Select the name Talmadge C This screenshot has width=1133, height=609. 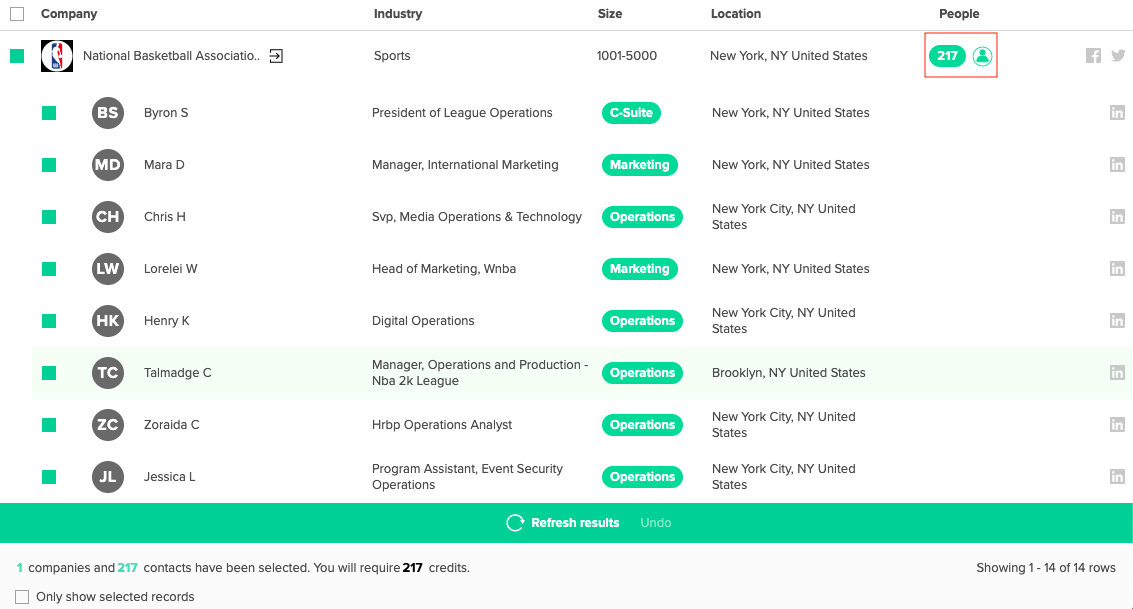click(x=178, y=373)
